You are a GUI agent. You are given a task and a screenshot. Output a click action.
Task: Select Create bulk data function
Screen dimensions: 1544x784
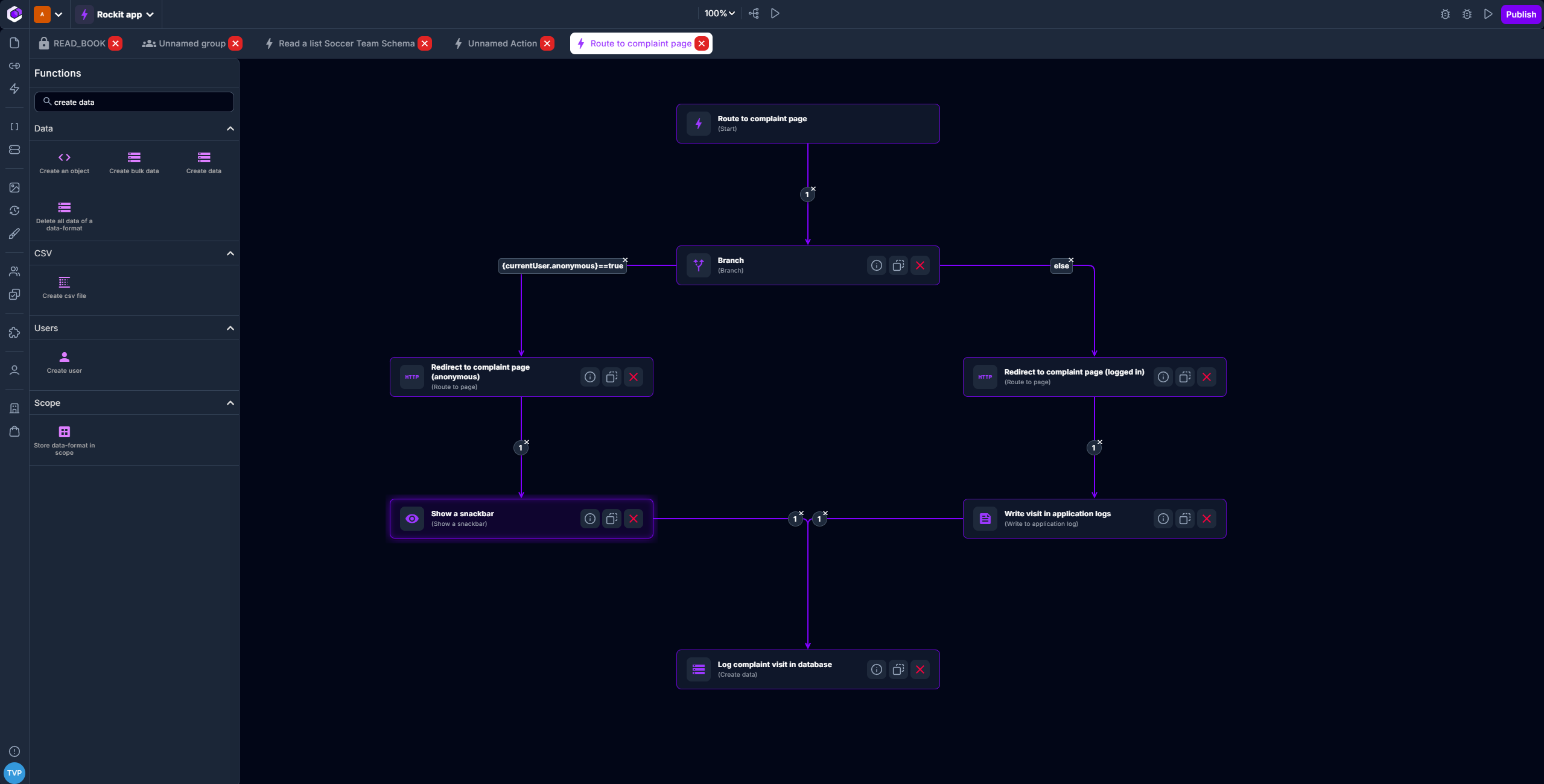[x=134, y=158]
